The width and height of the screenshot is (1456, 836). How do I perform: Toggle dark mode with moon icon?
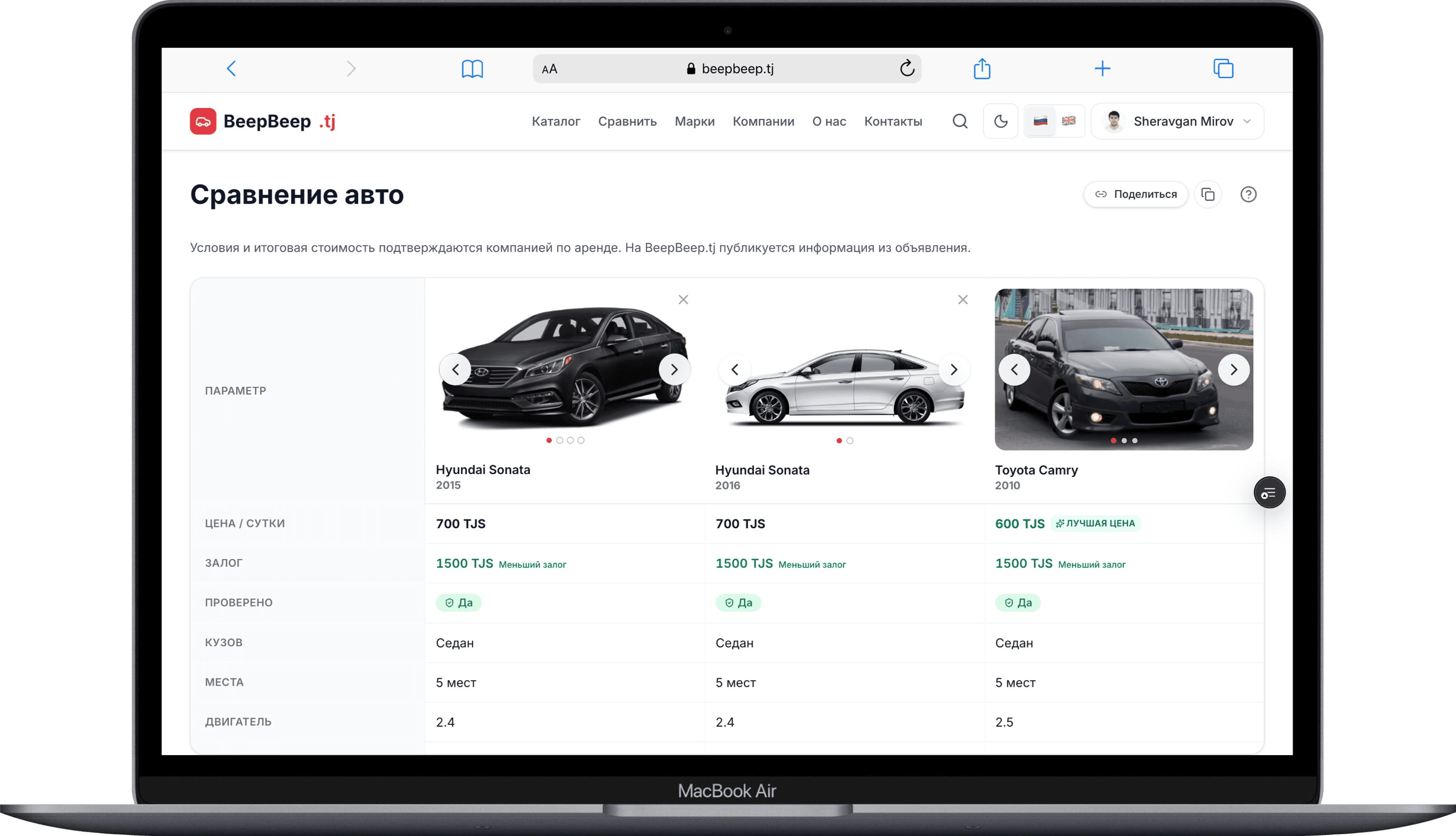coord(1000,121)
